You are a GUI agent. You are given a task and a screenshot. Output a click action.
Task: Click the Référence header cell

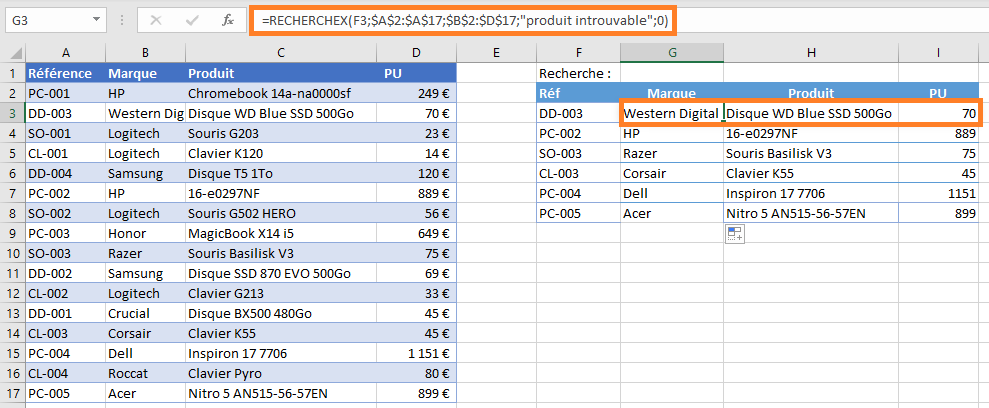coord(66,73)
